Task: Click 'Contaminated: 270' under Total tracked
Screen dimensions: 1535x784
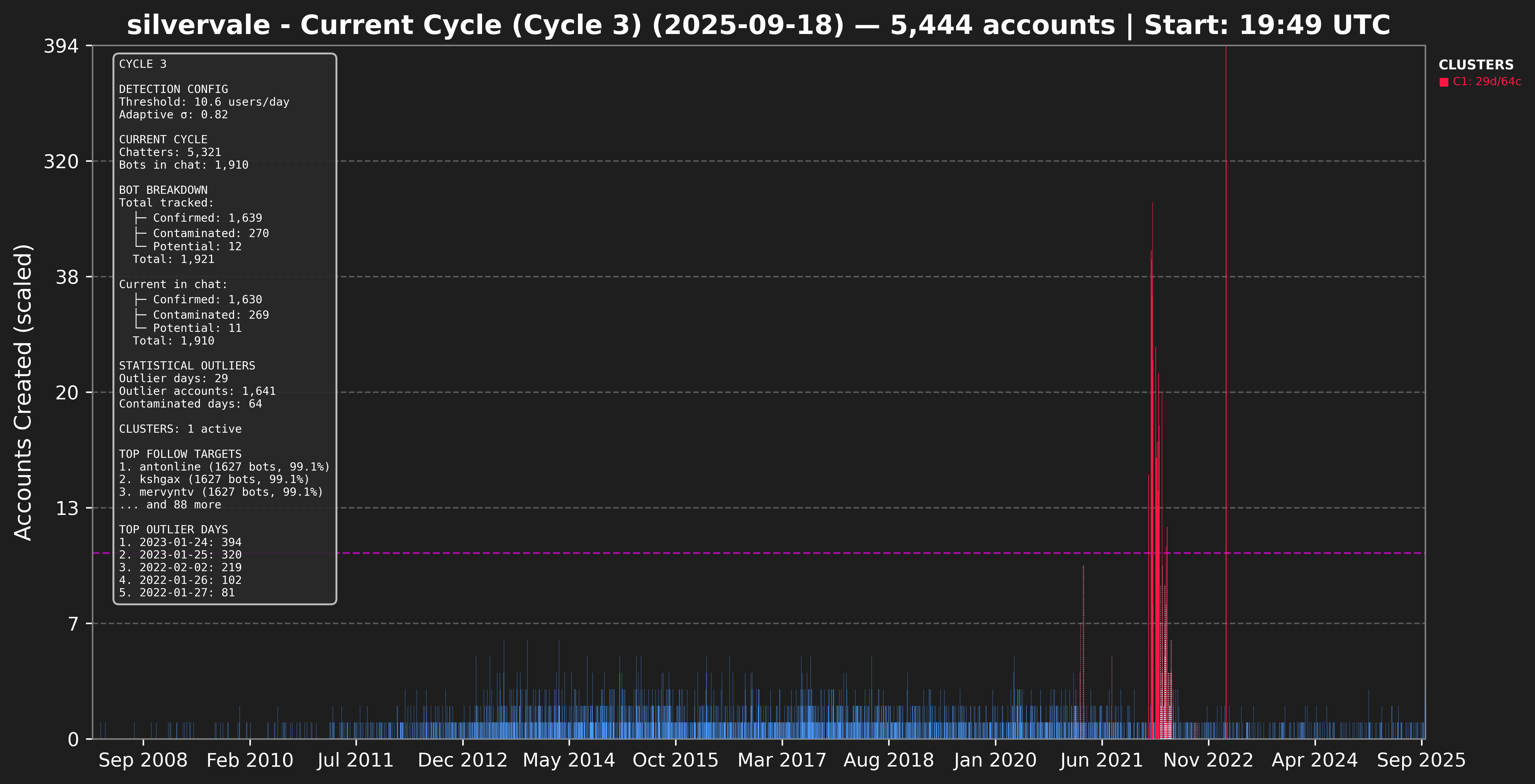Action: pyautogui.click(x=211, y=233)
